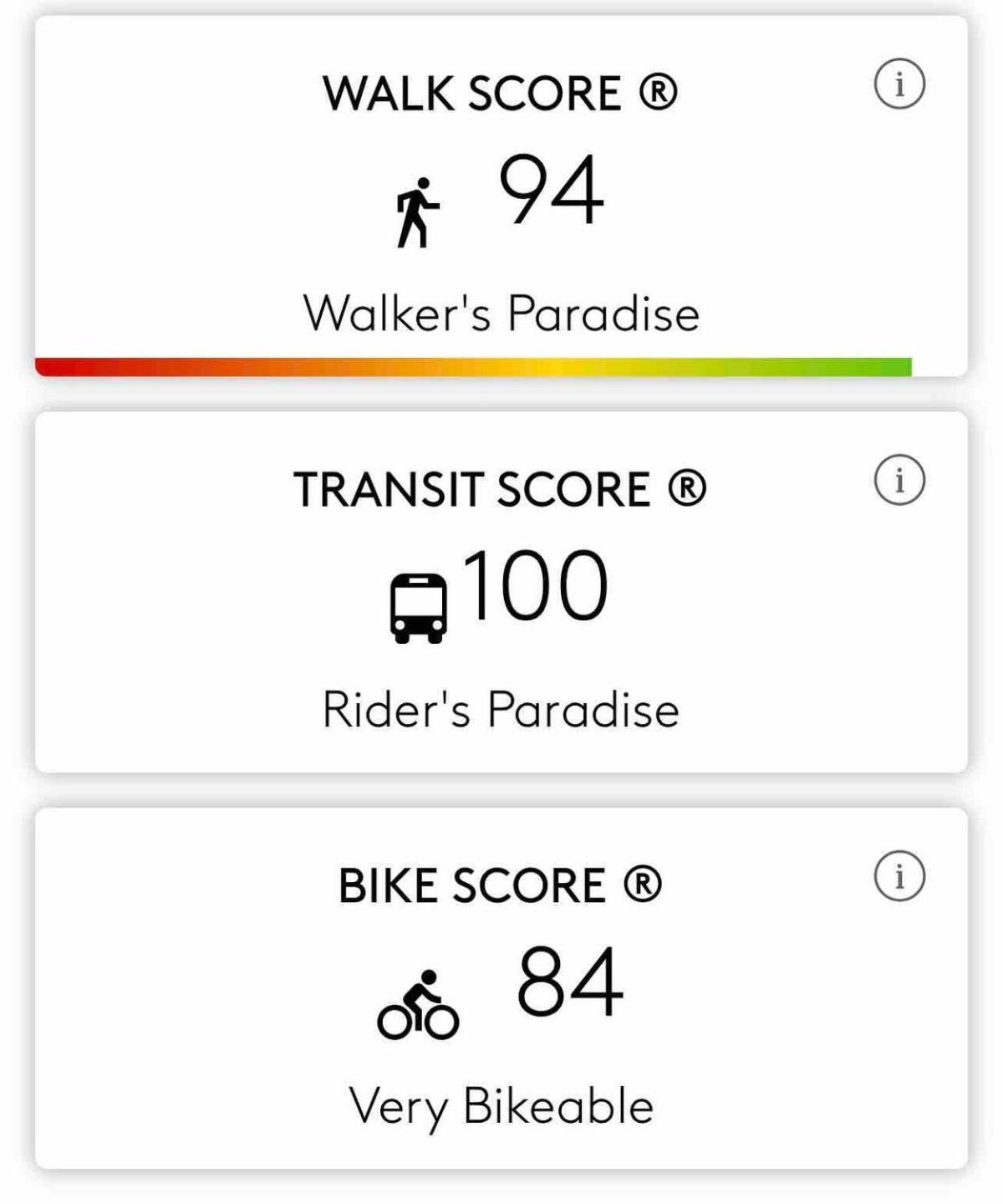Click the red-to-green walk score bar

pos(473,367)
